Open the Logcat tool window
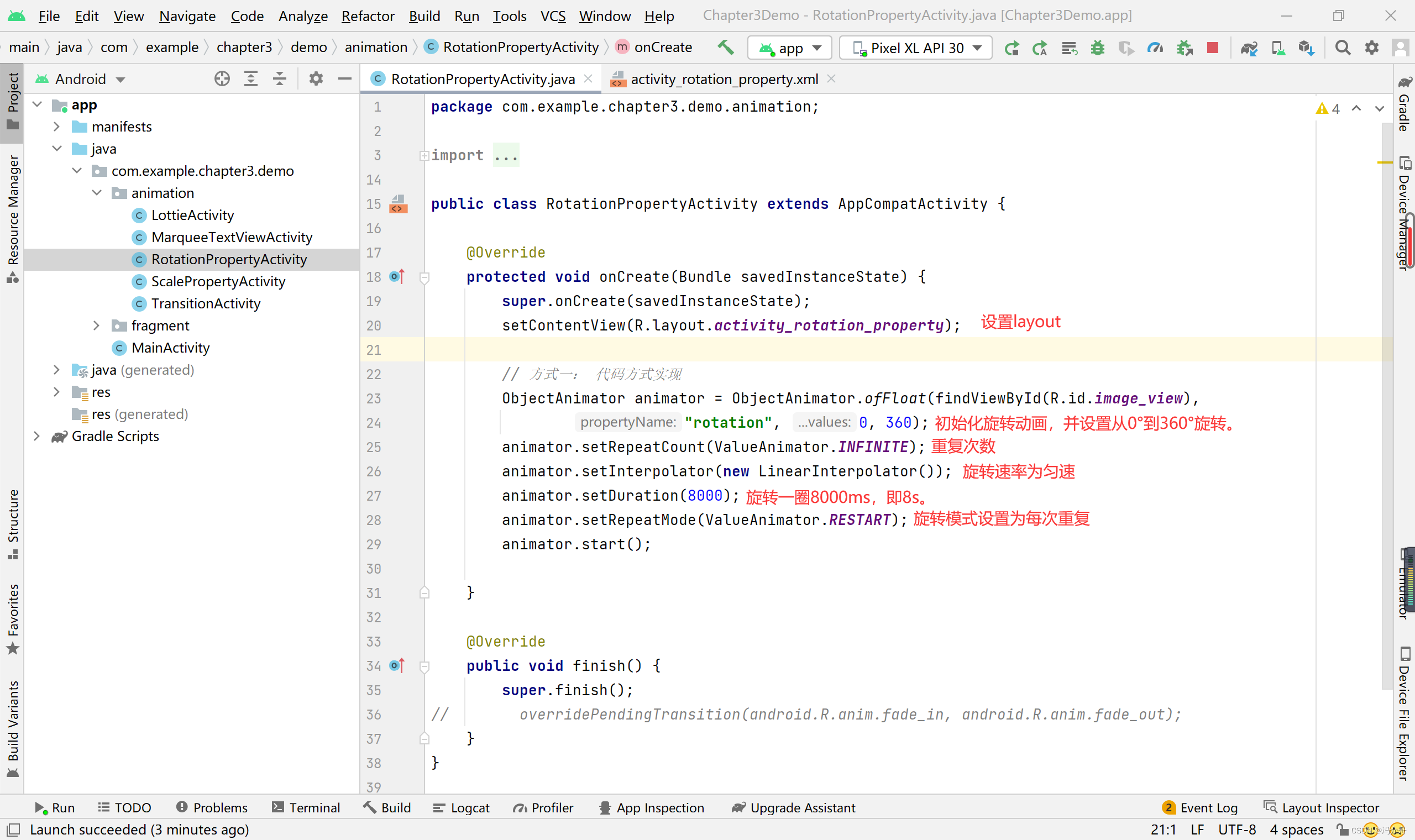The image size is (1415, 840). 462,808
